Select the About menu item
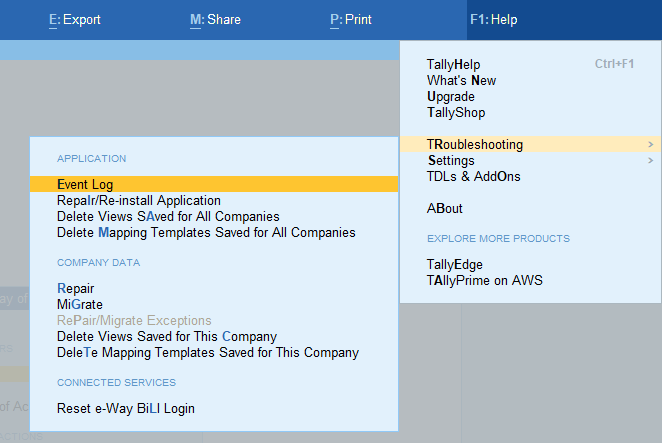The height and width of the screenshot is (443, 662). (x=445, y=209)
